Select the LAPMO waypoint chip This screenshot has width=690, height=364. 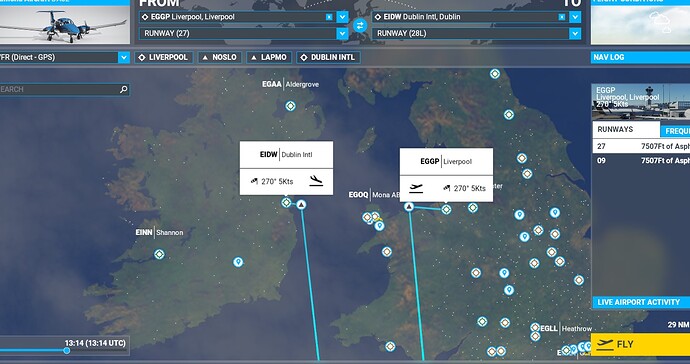269,57
